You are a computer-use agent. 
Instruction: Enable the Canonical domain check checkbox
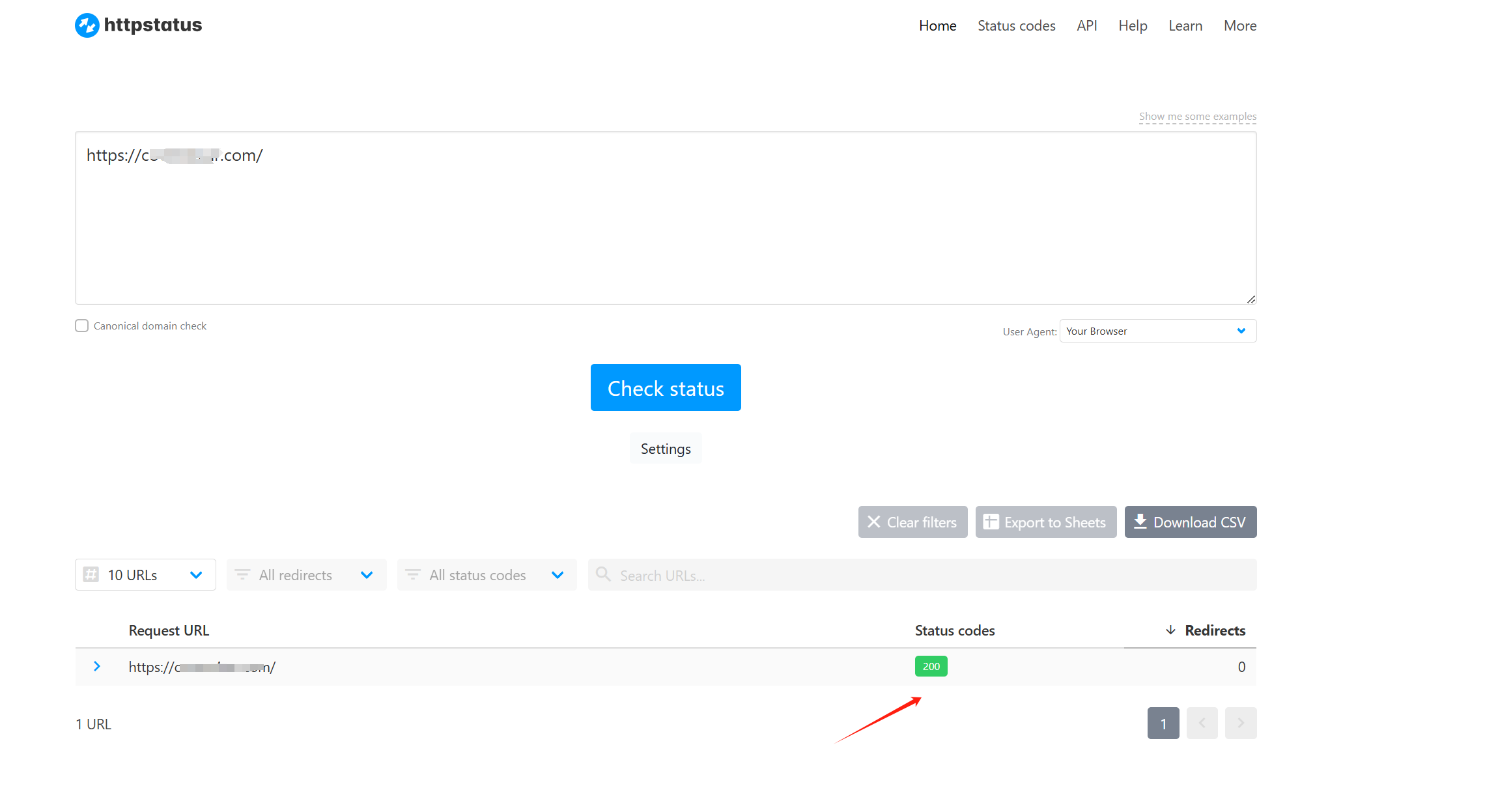tap(82, 326)
